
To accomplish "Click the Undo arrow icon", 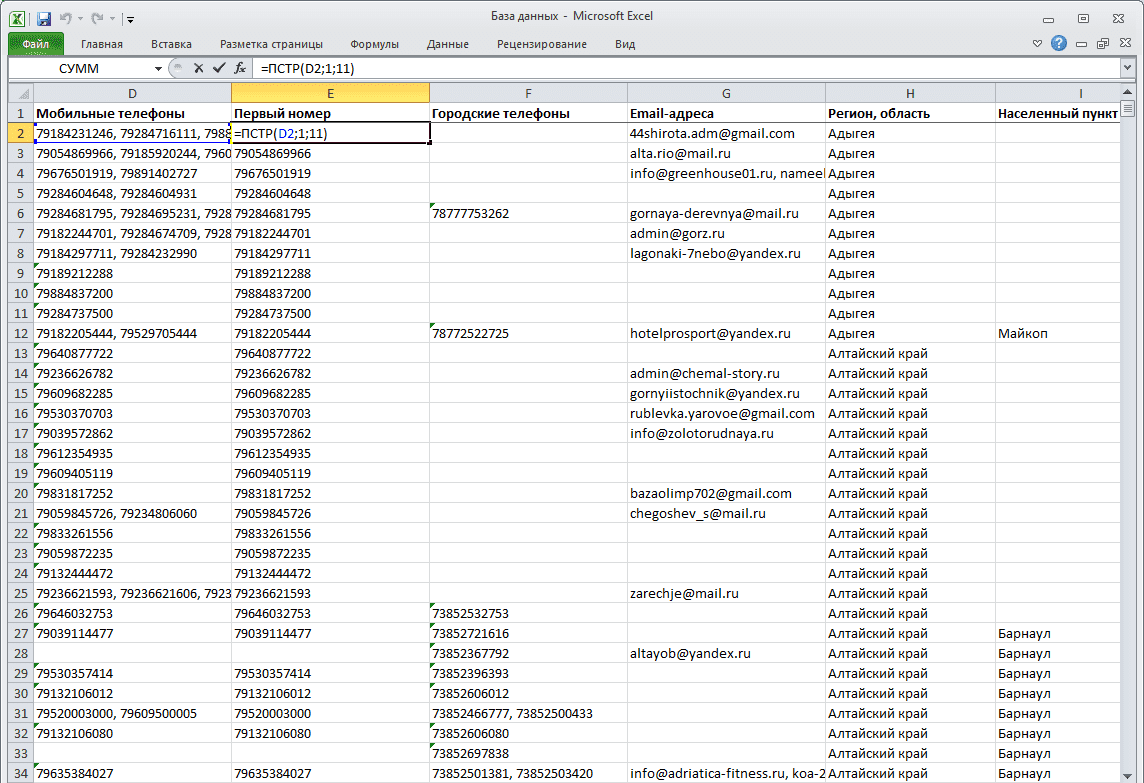I will 66,19.
